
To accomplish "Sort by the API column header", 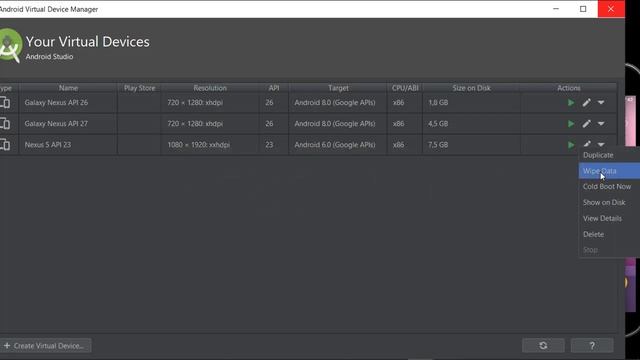I will pos(274,88).
